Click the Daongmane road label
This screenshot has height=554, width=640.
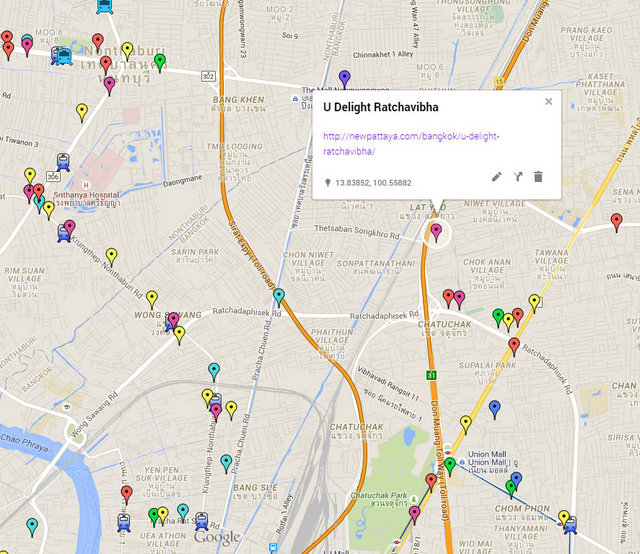[x=182, y=181]
